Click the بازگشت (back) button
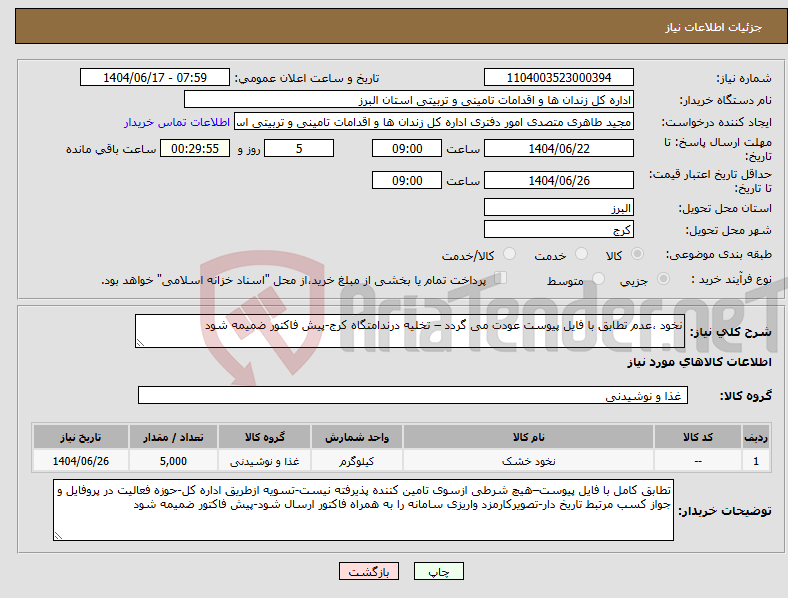This screenshot has width=788, height=598. [369, 571]
